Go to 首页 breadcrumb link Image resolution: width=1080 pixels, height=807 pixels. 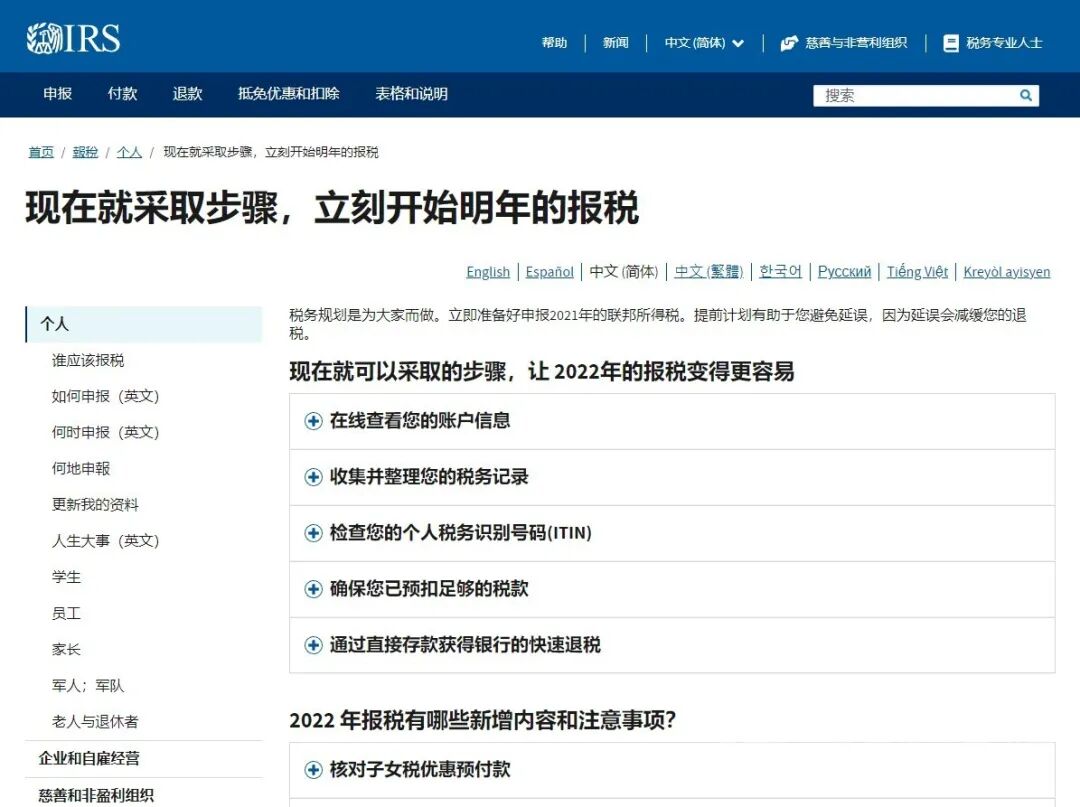(x=41, y=152)
